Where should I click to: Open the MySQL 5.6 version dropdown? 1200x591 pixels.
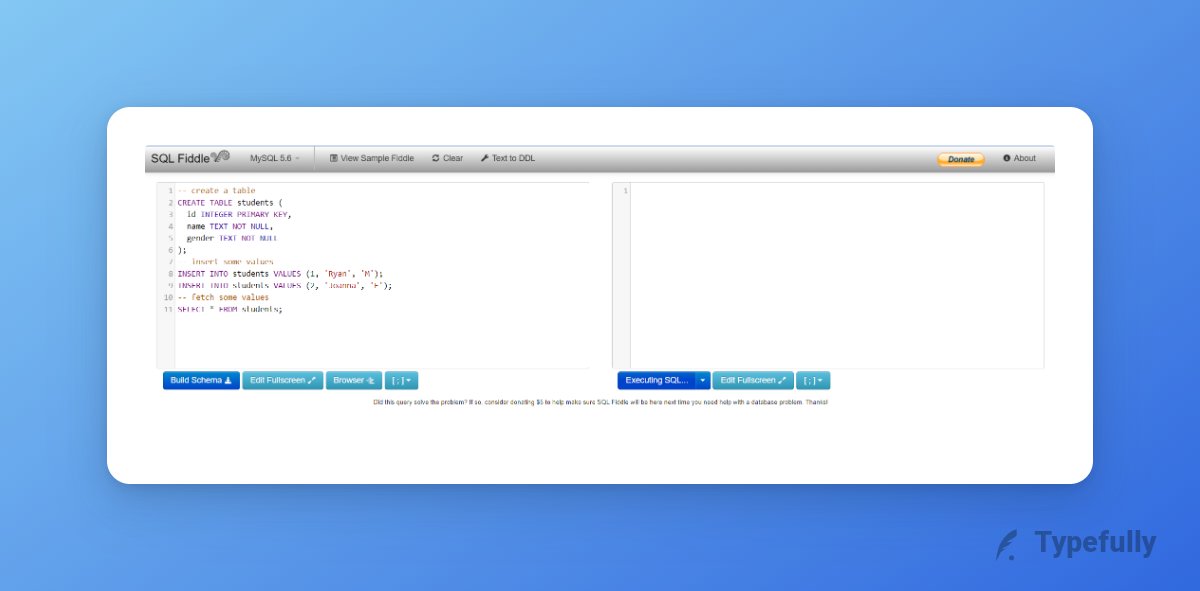coord(275,158)
